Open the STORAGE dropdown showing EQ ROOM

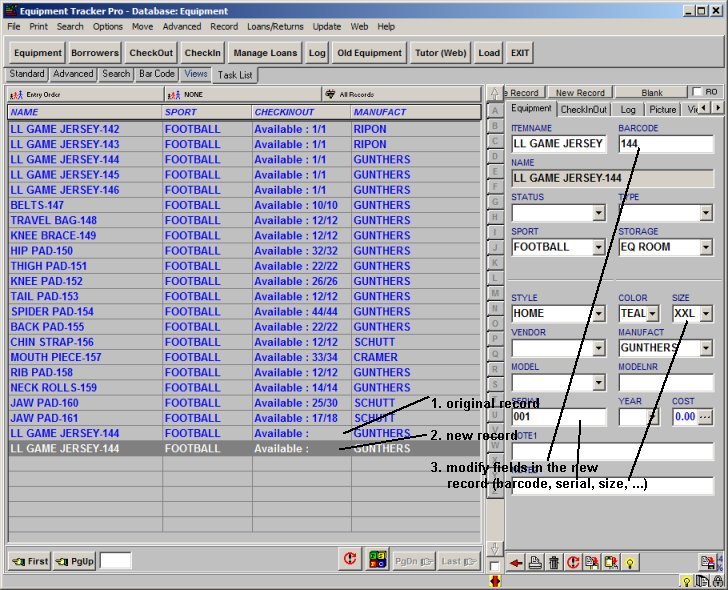[x=706, y=247]
